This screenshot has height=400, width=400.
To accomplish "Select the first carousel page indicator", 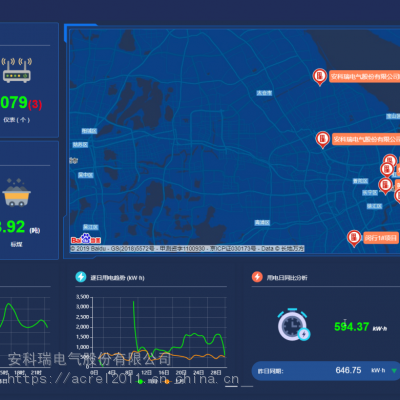I will pos(231,386).
